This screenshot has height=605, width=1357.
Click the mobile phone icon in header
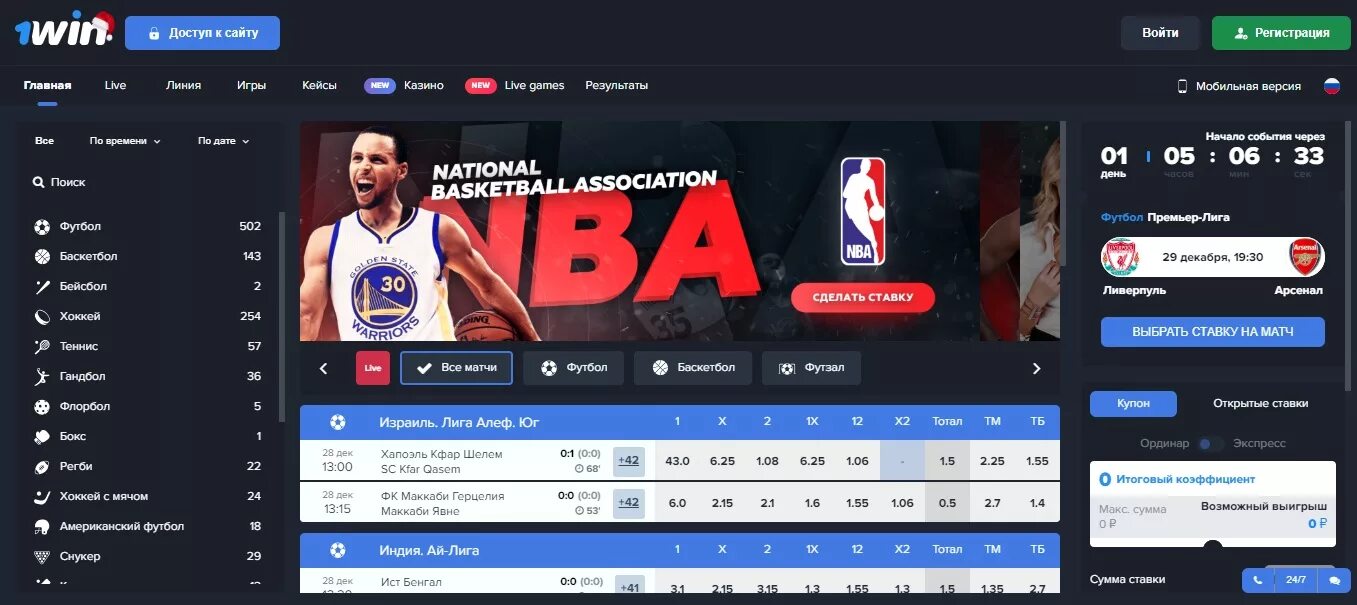tap(1182, 86)
